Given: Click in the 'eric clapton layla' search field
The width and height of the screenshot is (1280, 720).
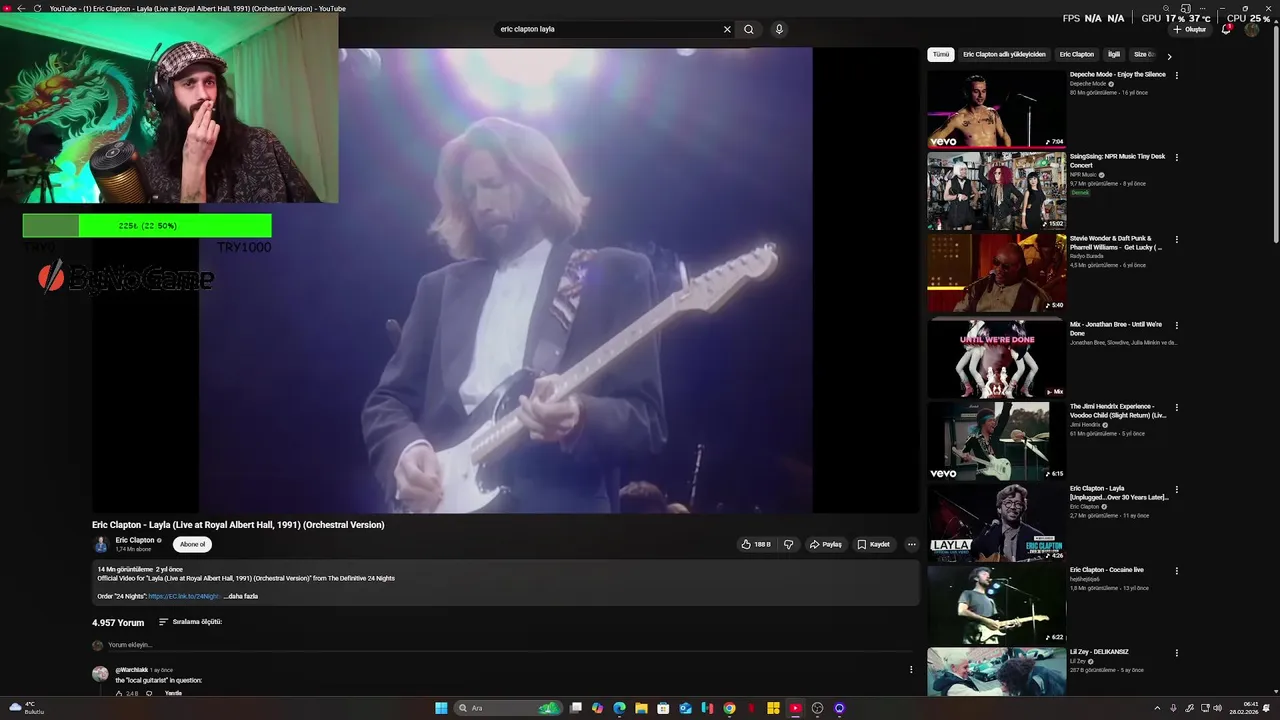Looking at the screenshot, I should [x=608, y=29].
